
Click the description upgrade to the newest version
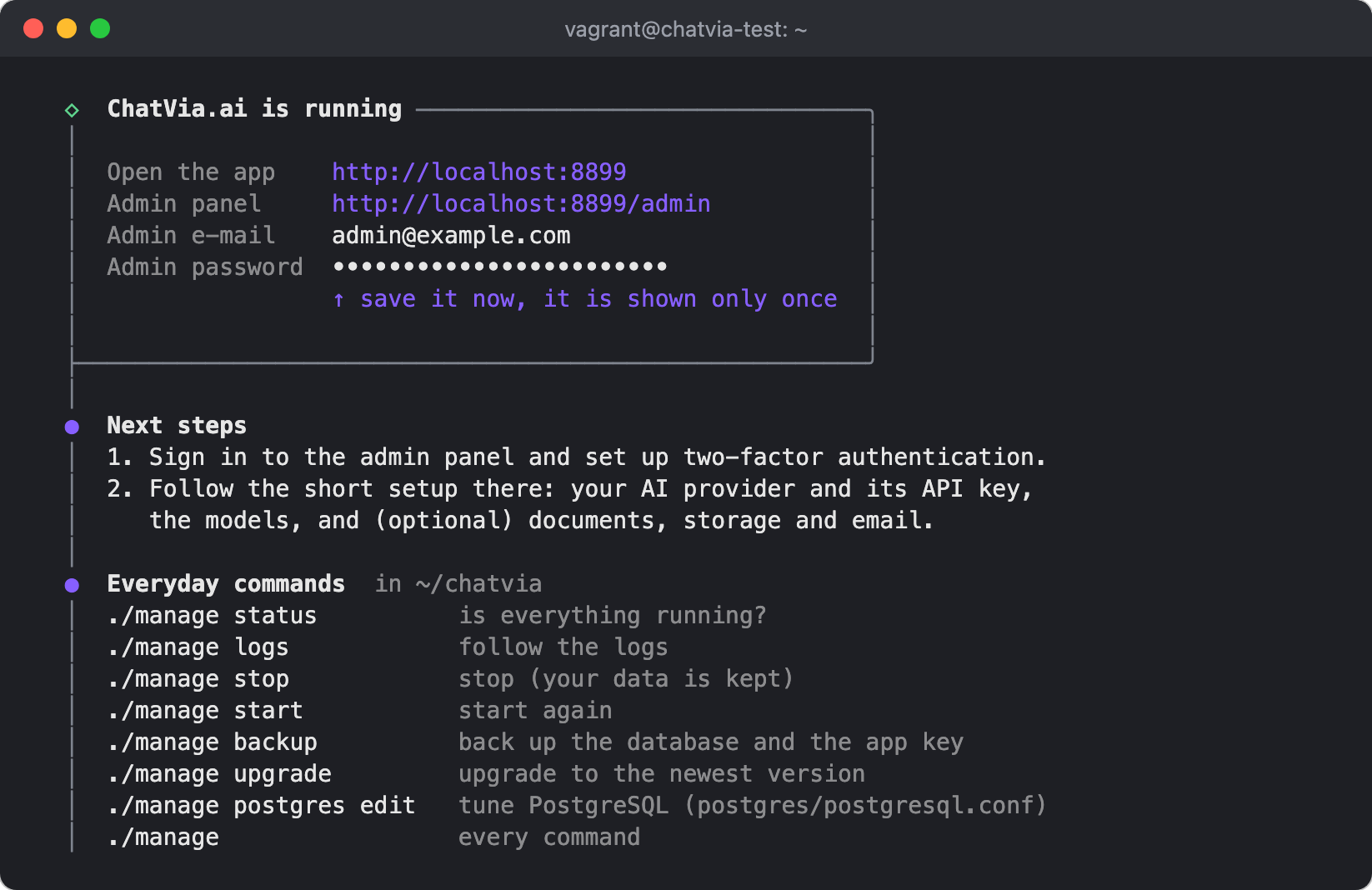[662, 773]
